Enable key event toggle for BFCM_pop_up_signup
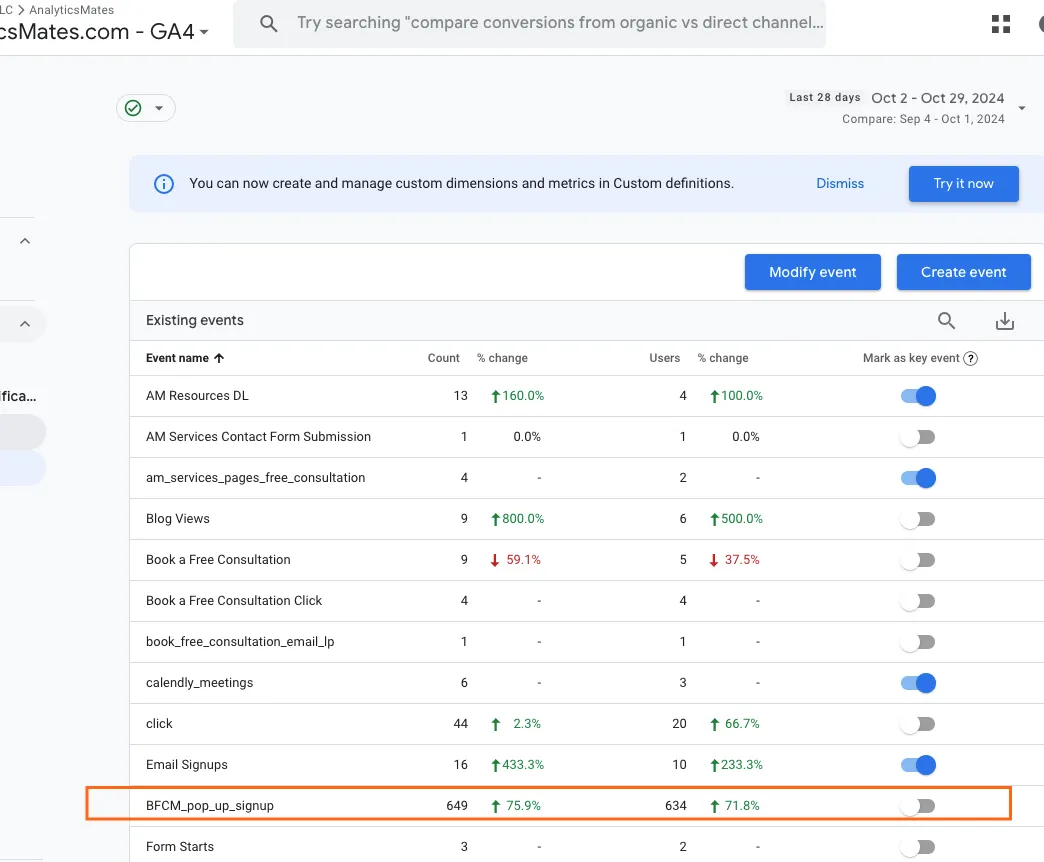The width and height of the screenshot is (1044, 862). pos(918,806)
